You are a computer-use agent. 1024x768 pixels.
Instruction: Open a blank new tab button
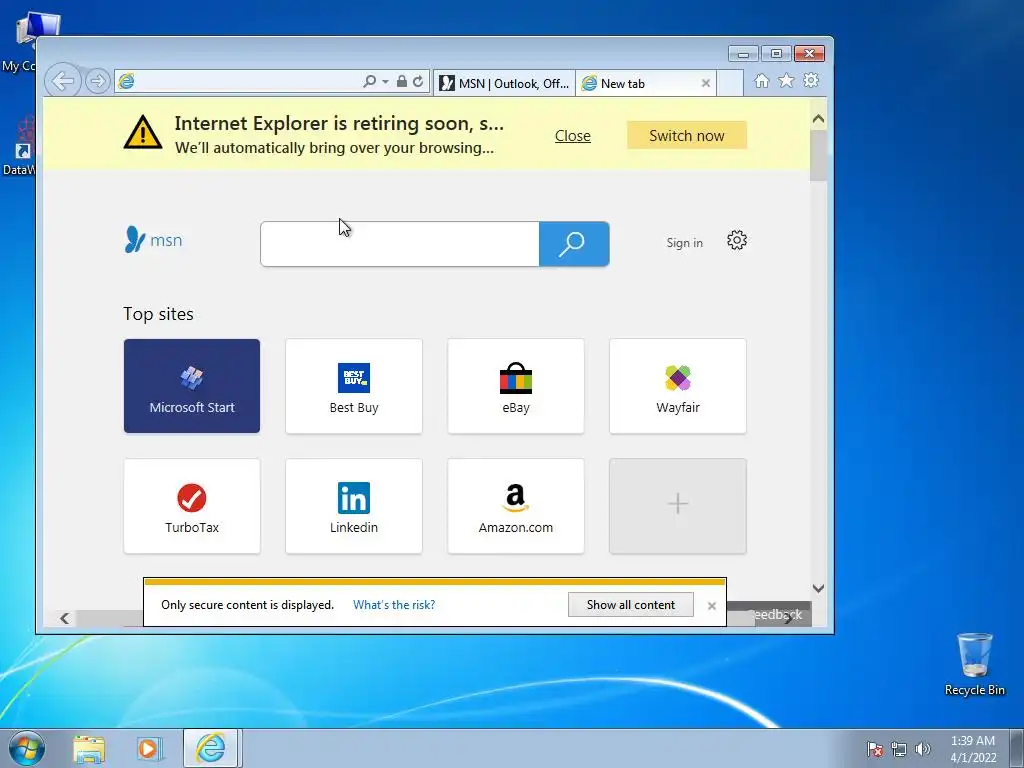point(730,84)
